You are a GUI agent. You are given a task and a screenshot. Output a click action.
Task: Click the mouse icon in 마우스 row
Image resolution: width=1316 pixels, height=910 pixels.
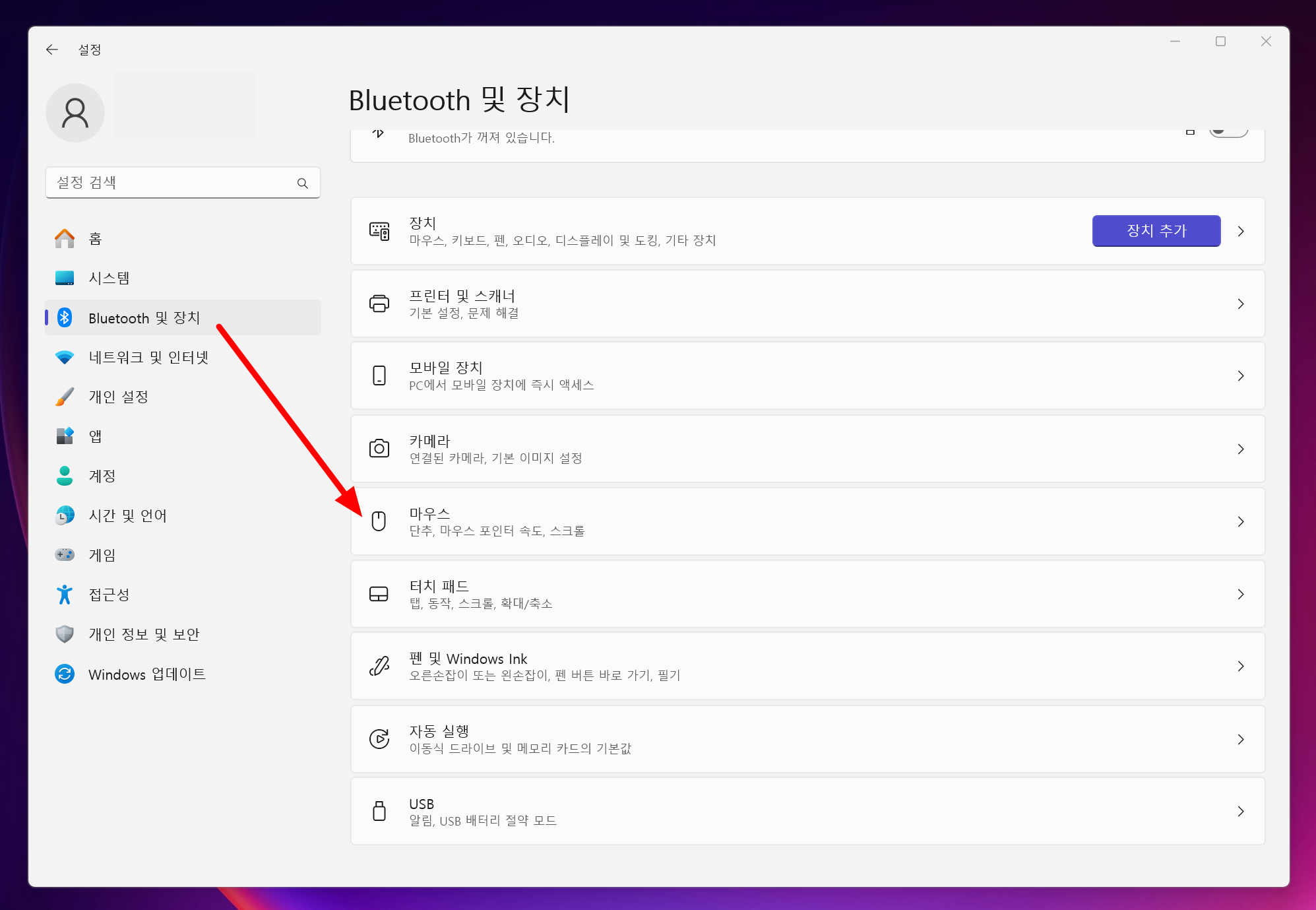click(379, 521)
